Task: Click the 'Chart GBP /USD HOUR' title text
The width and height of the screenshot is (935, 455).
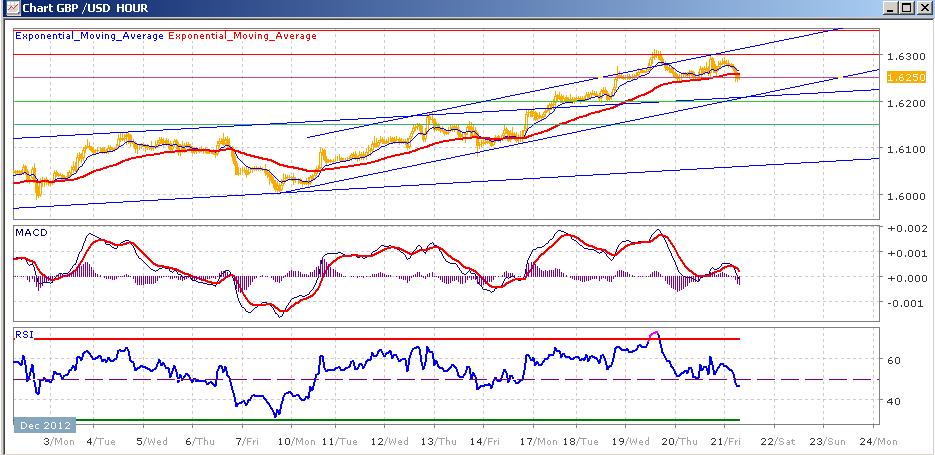Action: (x=85, y=8)
